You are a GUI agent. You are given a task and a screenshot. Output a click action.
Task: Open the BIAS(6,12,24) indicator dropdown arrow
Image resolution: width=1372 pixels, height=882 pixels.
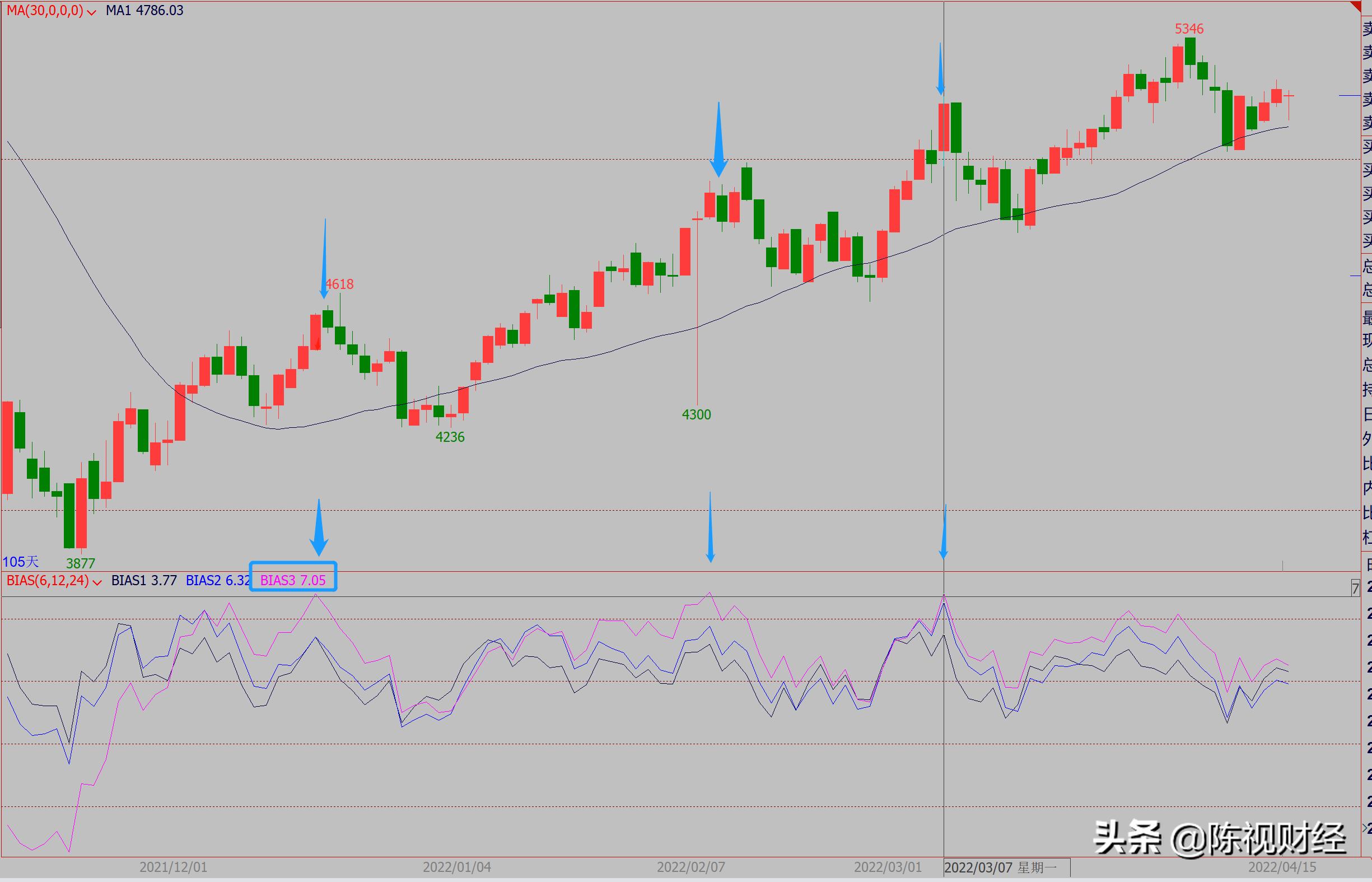[x=97, y=582]
